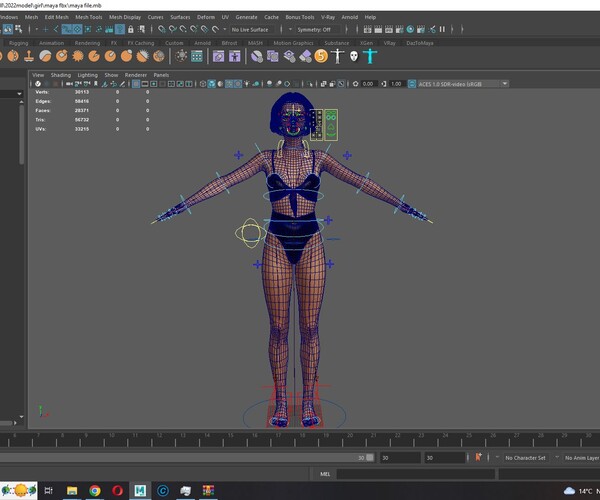The width and height of the screenshot is (600, 500).
Task: Click the Maya icon in the taskbar
Action: pos(140,490)
